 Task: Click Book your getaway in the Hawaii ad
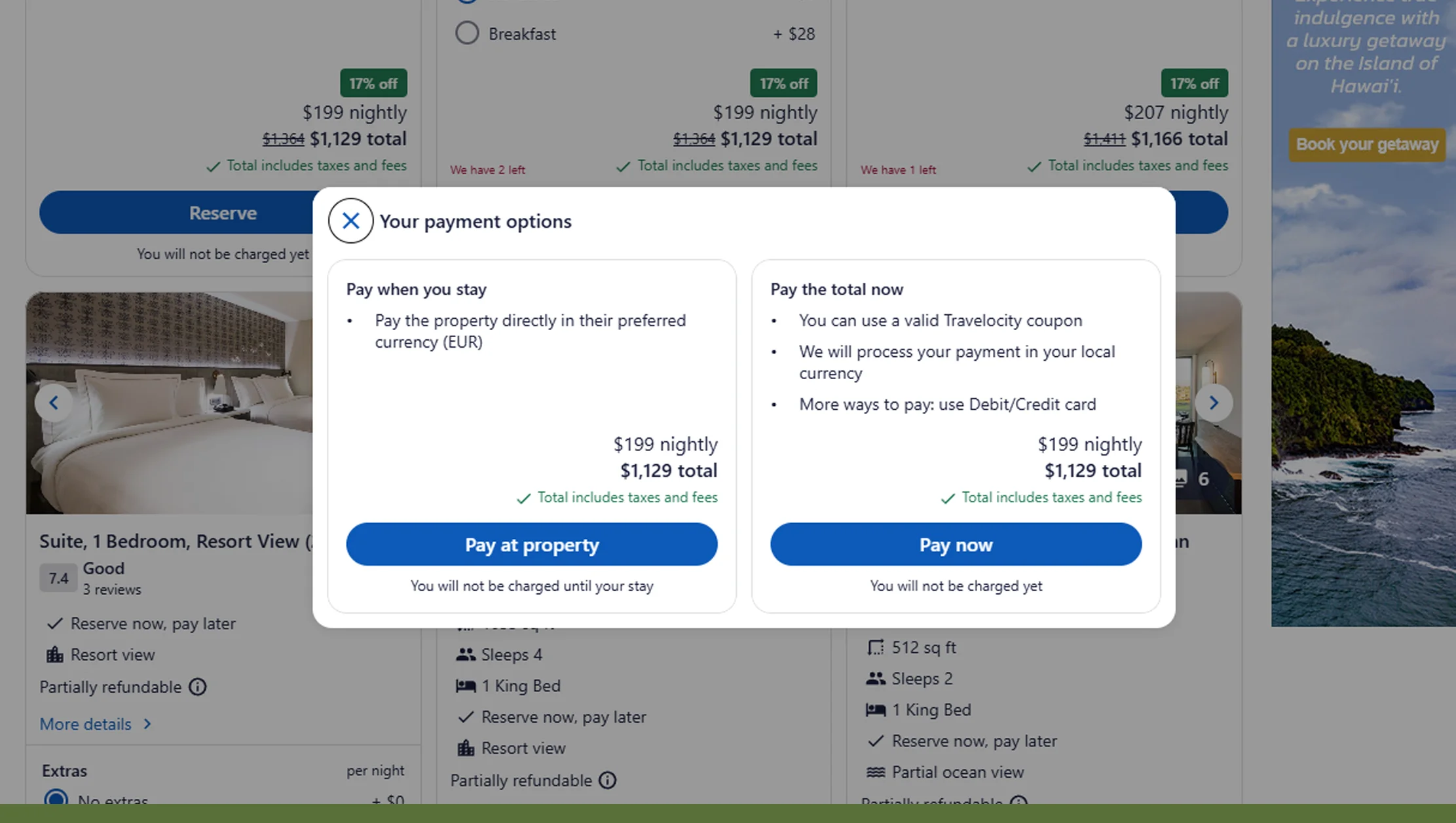click(x=1366, y=145)
